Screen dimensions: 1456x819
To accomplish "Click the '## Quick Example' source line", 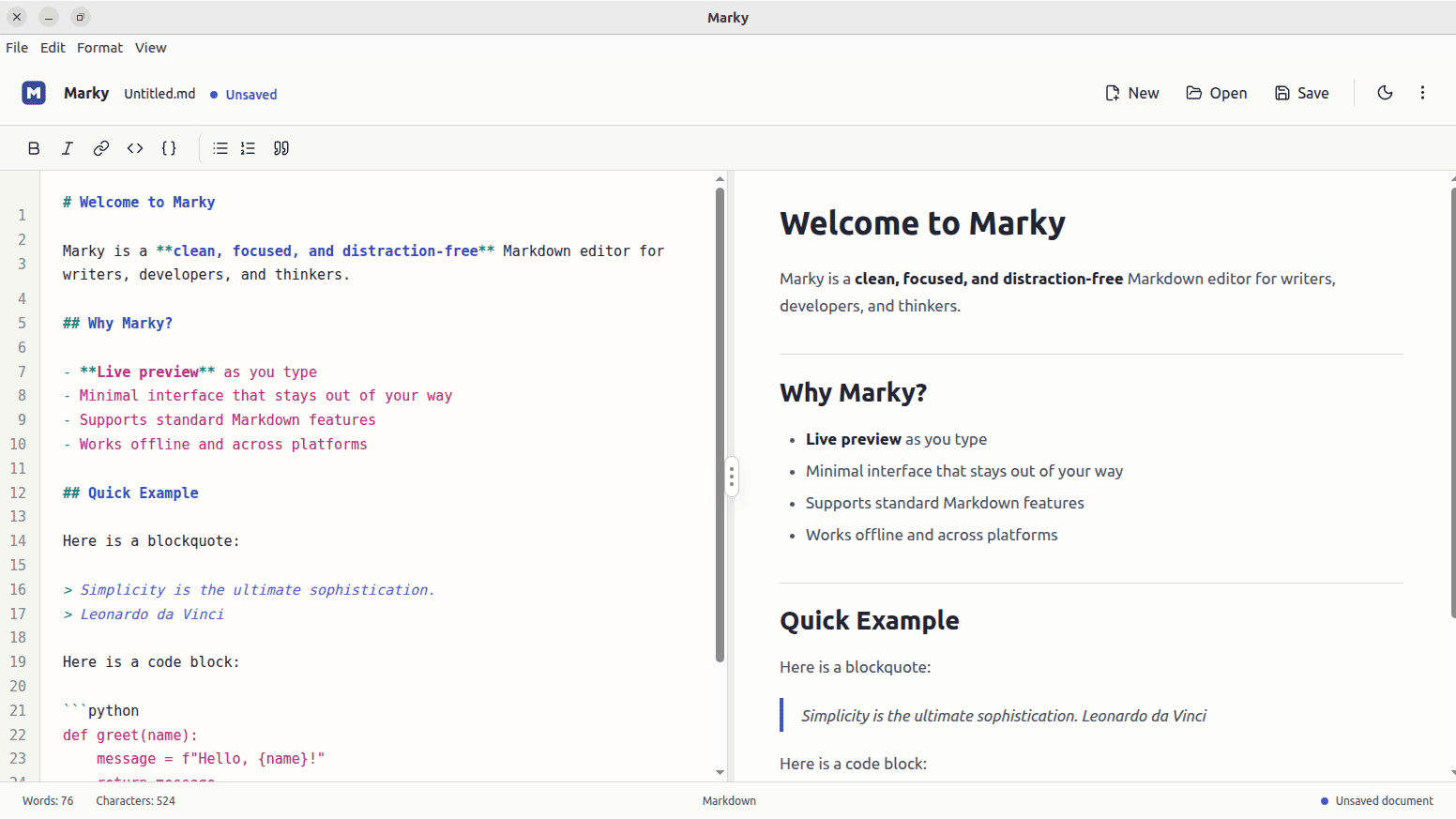I will (x=130, y=493).
